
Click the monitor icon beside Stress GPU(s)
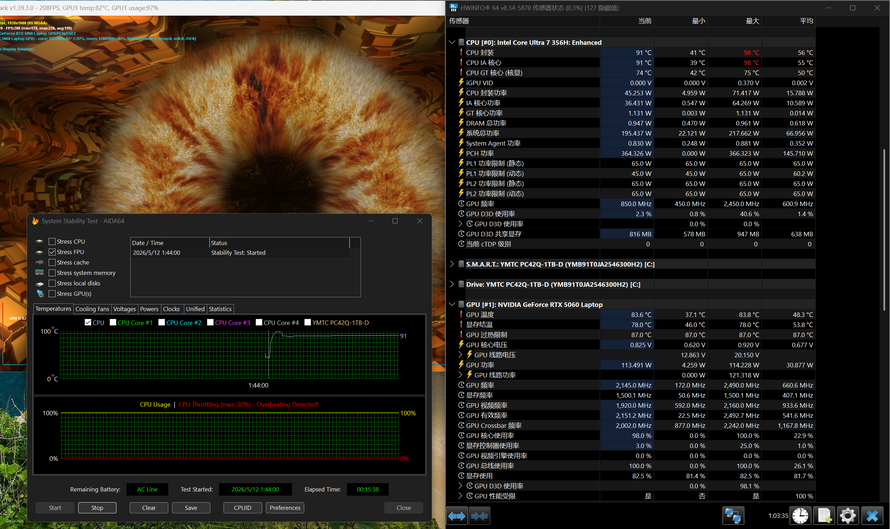pos(40,293)
